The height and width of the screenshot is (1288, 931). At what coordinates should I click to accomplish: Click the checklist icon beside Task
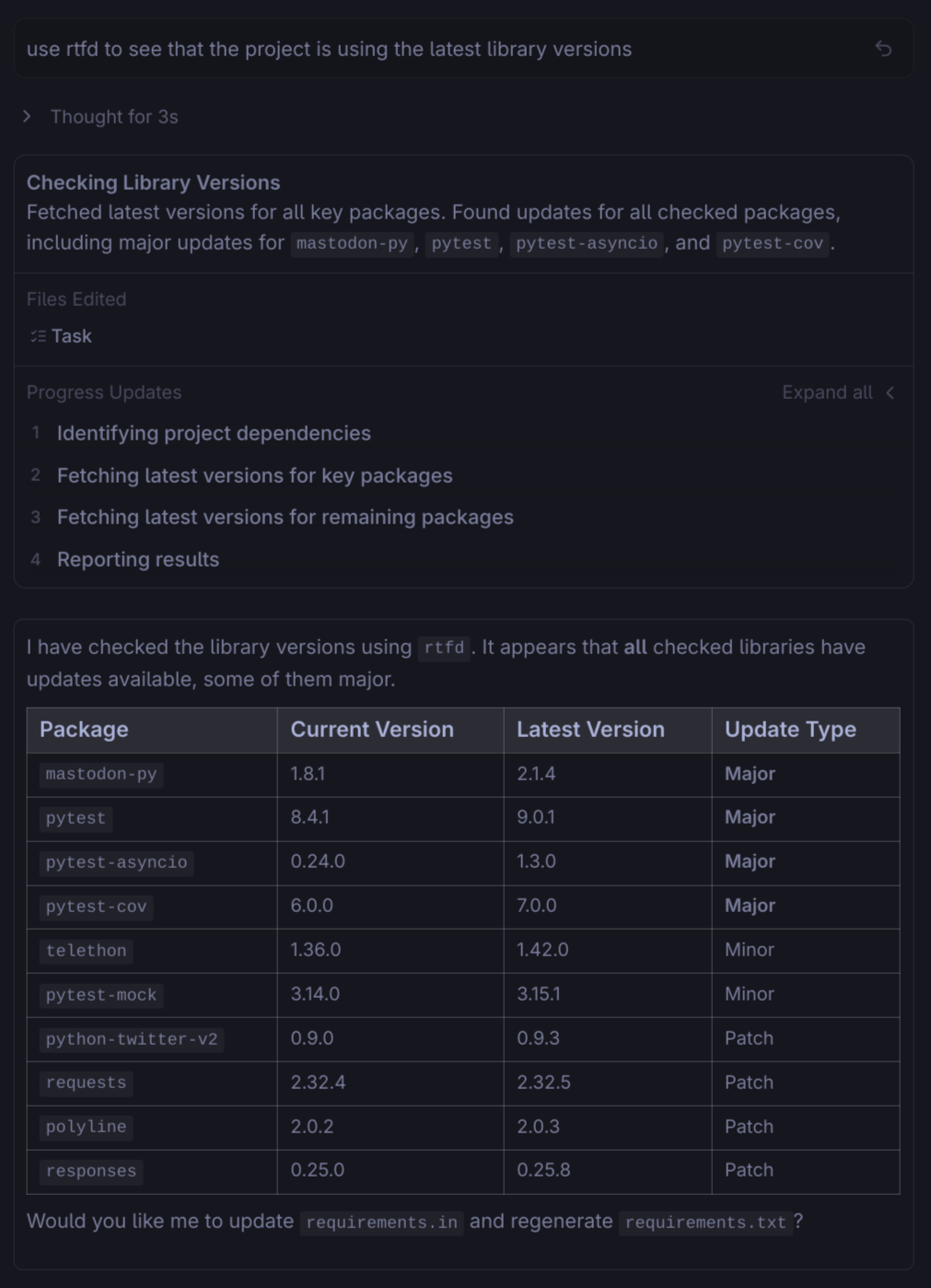(x=38, y=336)
